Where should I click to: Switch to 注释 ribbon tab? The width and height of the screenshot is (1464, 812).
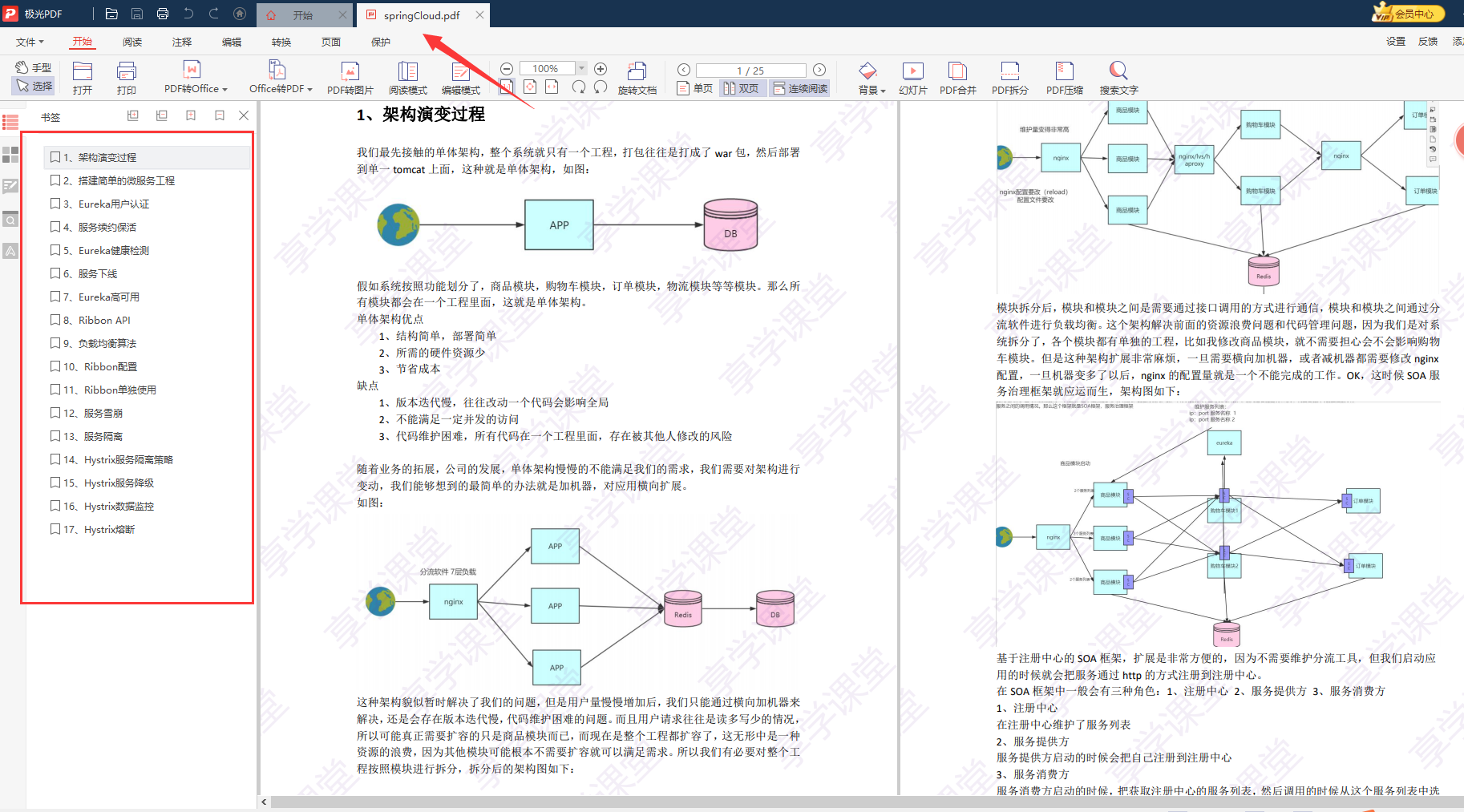pos(182,42)
